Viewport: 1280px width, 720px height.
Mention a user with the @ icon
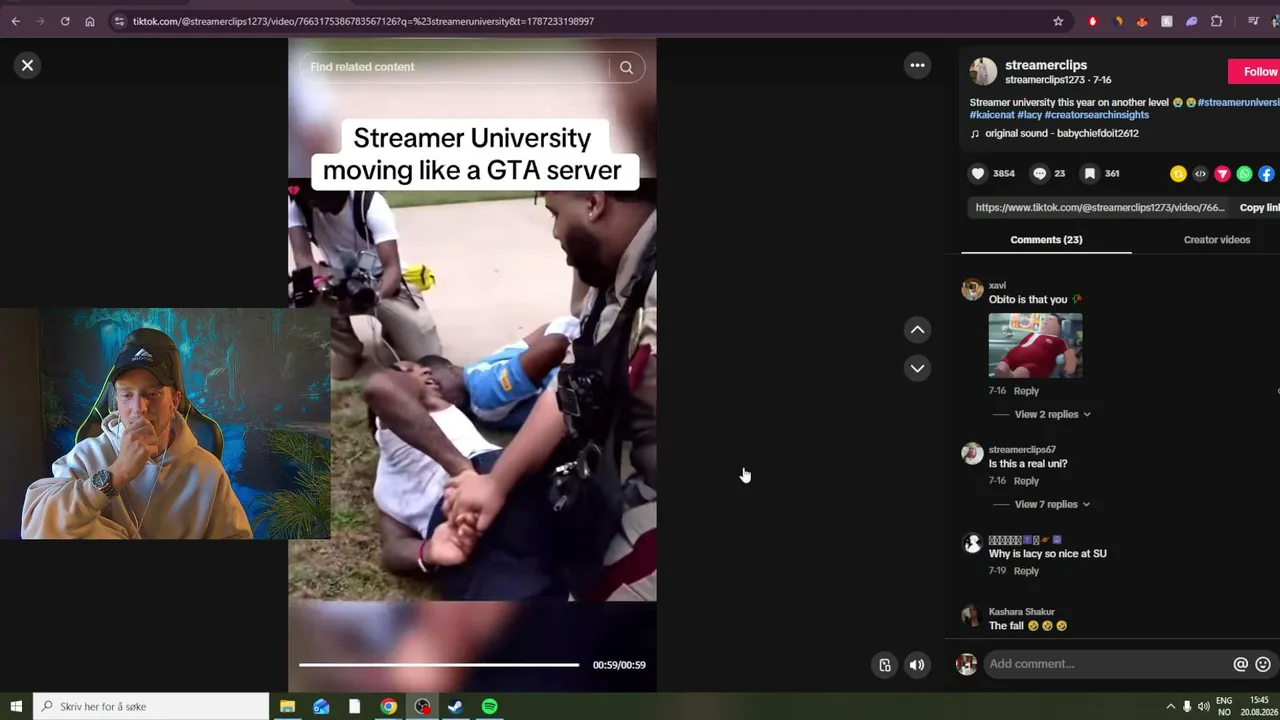point(1241,664)
